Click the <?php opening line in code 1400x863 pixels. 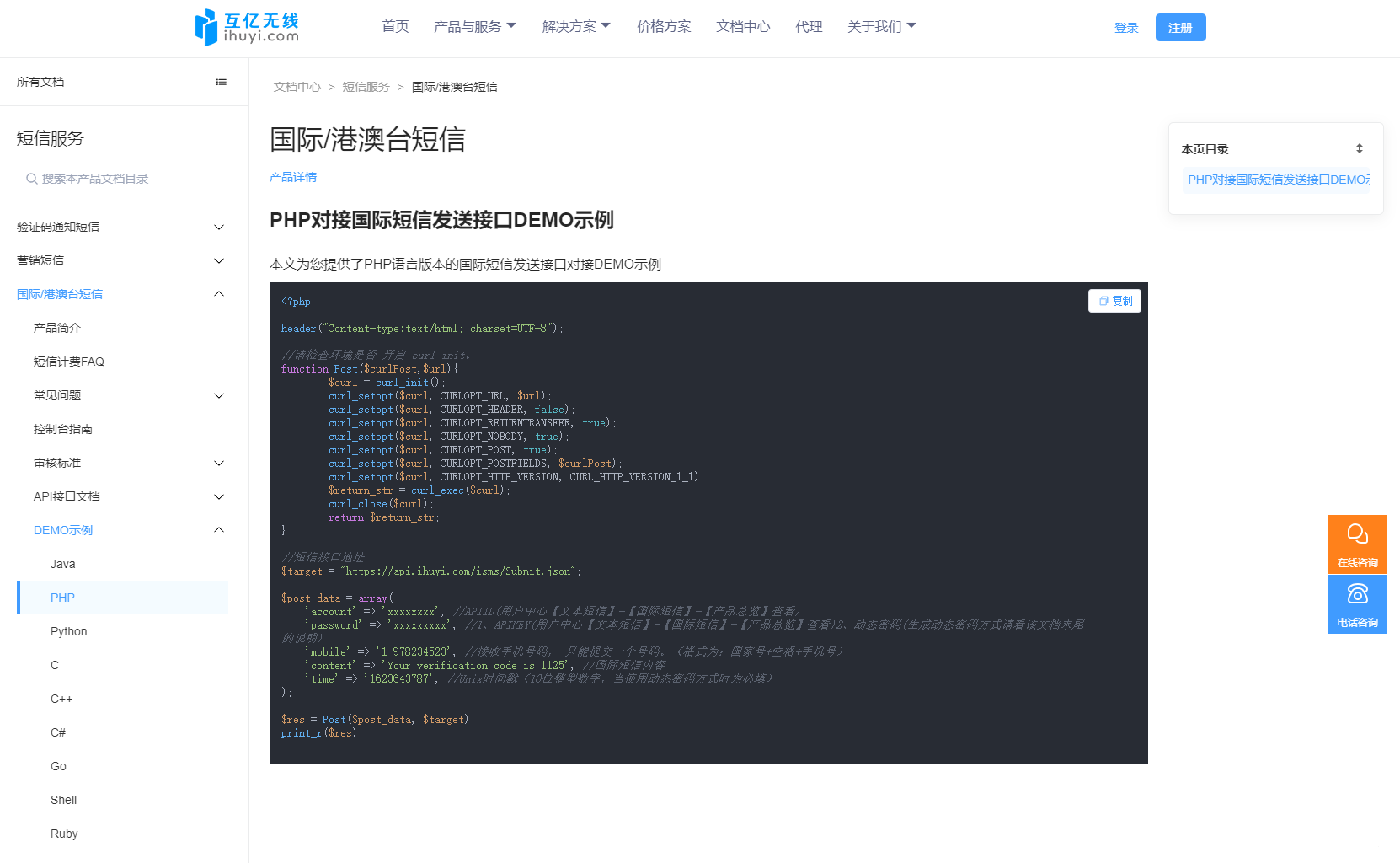pos(296,302)
